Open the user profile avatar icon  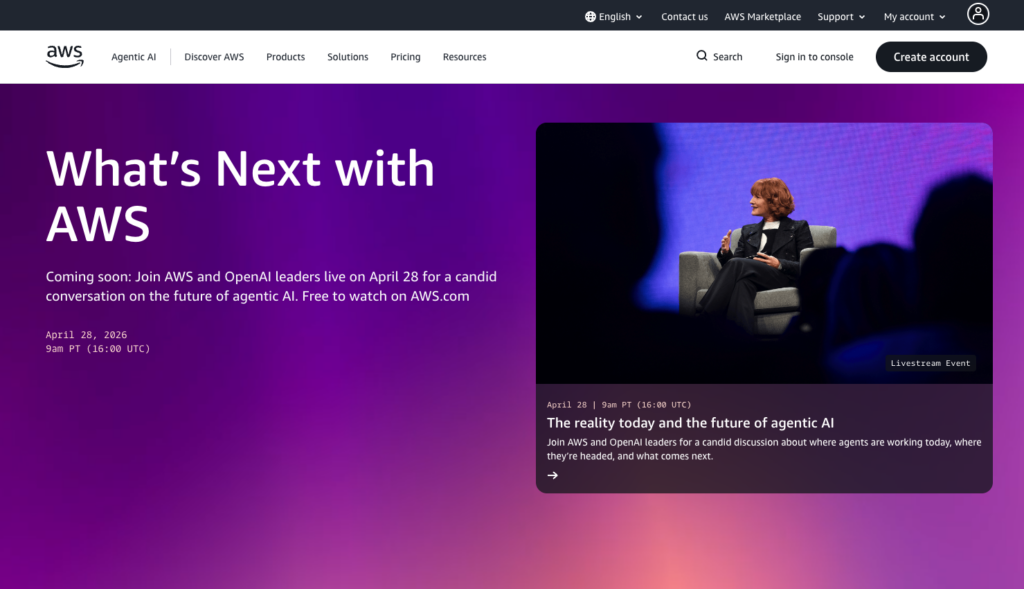pyautogui.click(x=978, y=14)
